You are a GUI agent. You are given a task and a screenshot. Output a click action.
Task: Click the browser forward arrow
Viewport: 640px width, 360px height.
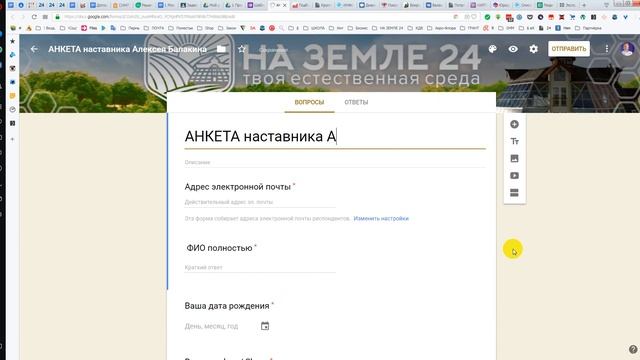[23, 17]
